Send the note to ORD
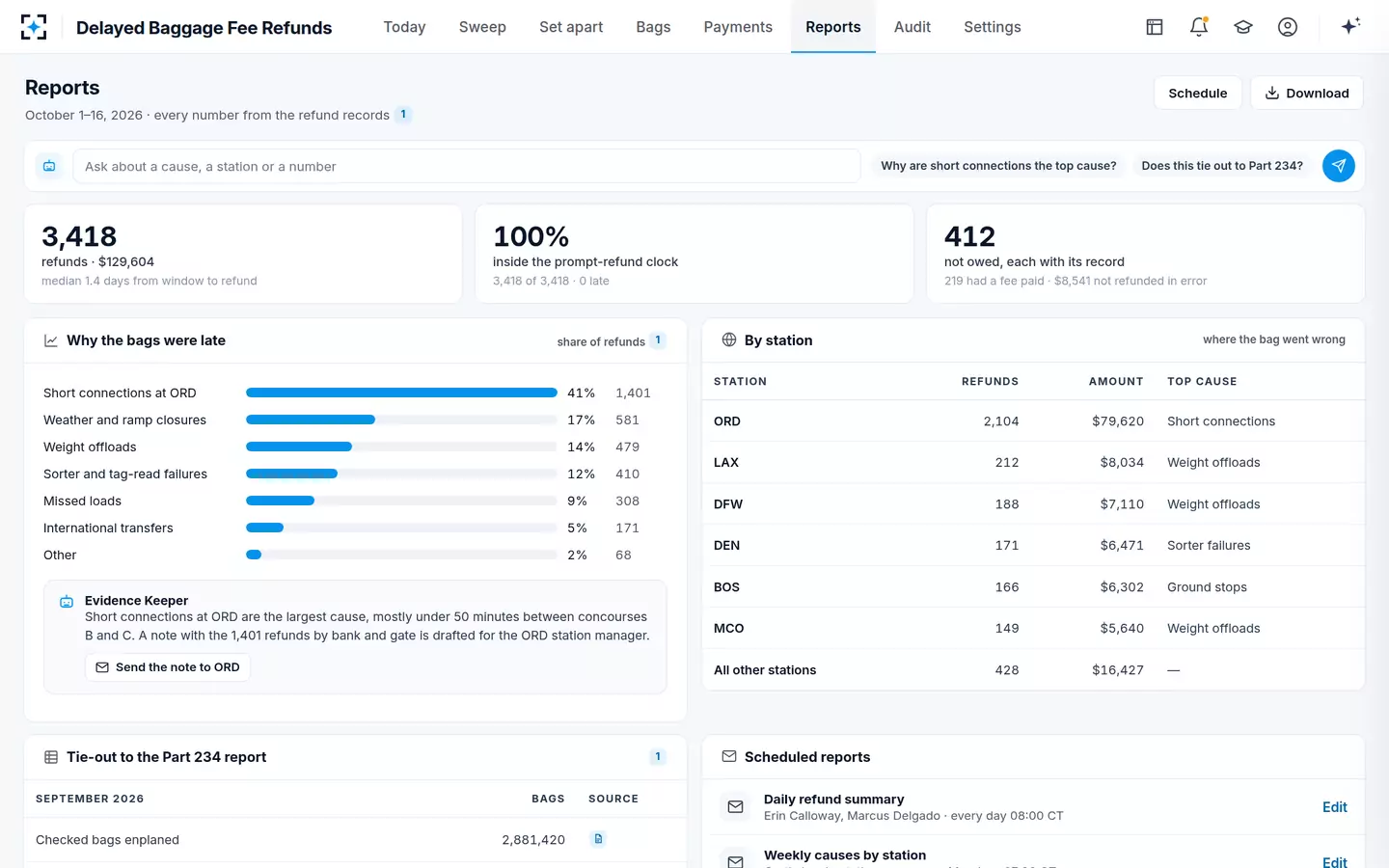The height and width of the screenshot is (868, 1389). tap(168, 667)
